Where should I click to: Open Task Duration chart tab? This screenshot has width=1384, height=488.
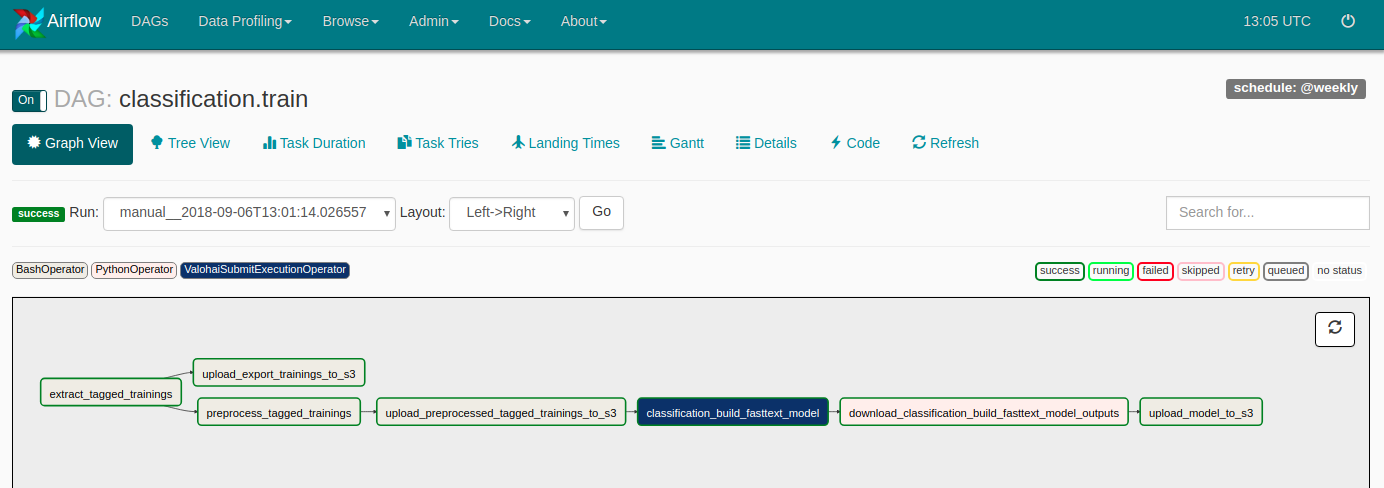tap(314, 143)
